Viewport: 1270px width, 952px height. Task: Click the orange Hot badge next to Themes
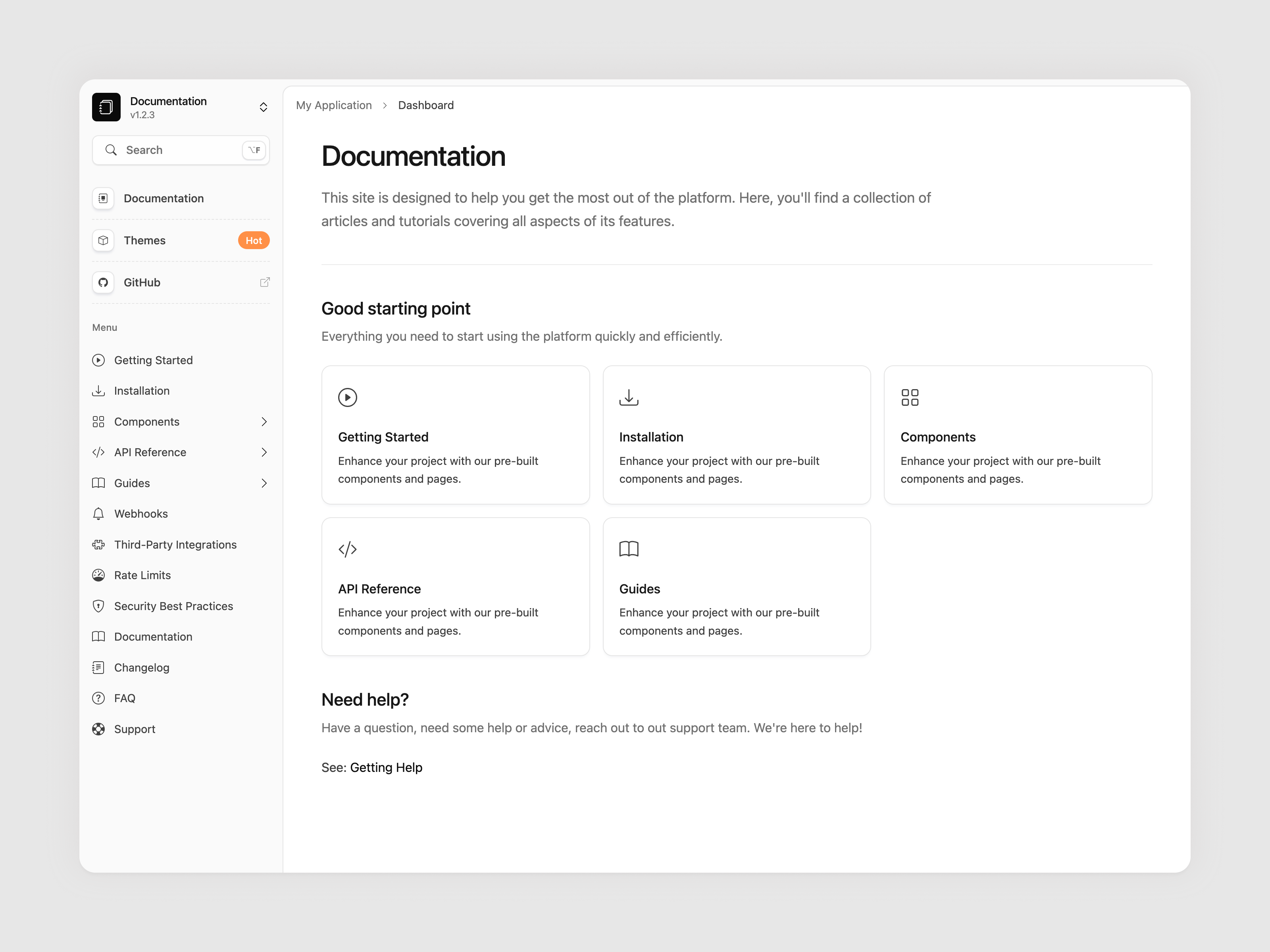[x=253, y=240]
